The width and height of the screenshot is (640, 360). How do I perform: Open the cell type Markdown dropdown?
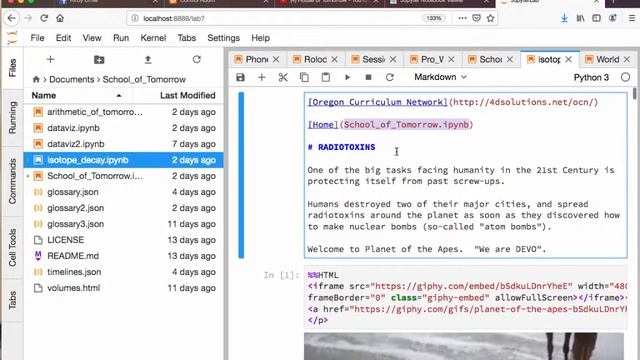pos(440,77)
